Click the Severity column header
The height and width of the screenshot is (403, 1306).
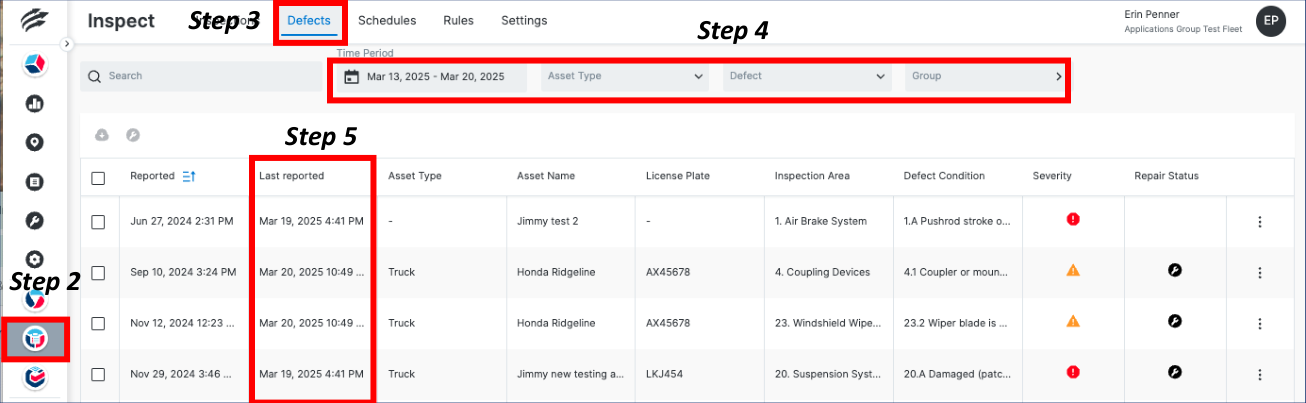(1052, 176)
